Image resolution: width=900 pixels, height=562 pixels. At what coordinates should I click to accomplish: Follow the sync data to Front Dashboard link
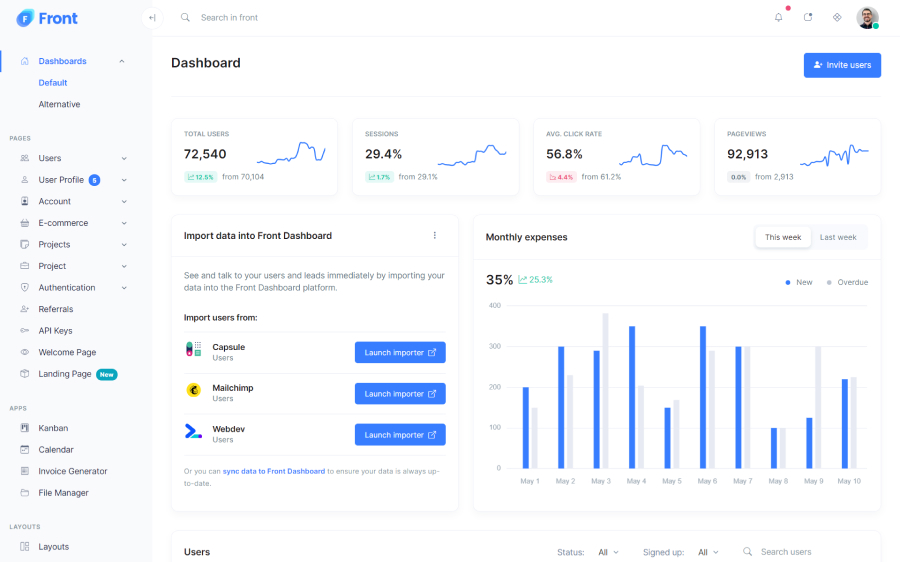point(273,471)
